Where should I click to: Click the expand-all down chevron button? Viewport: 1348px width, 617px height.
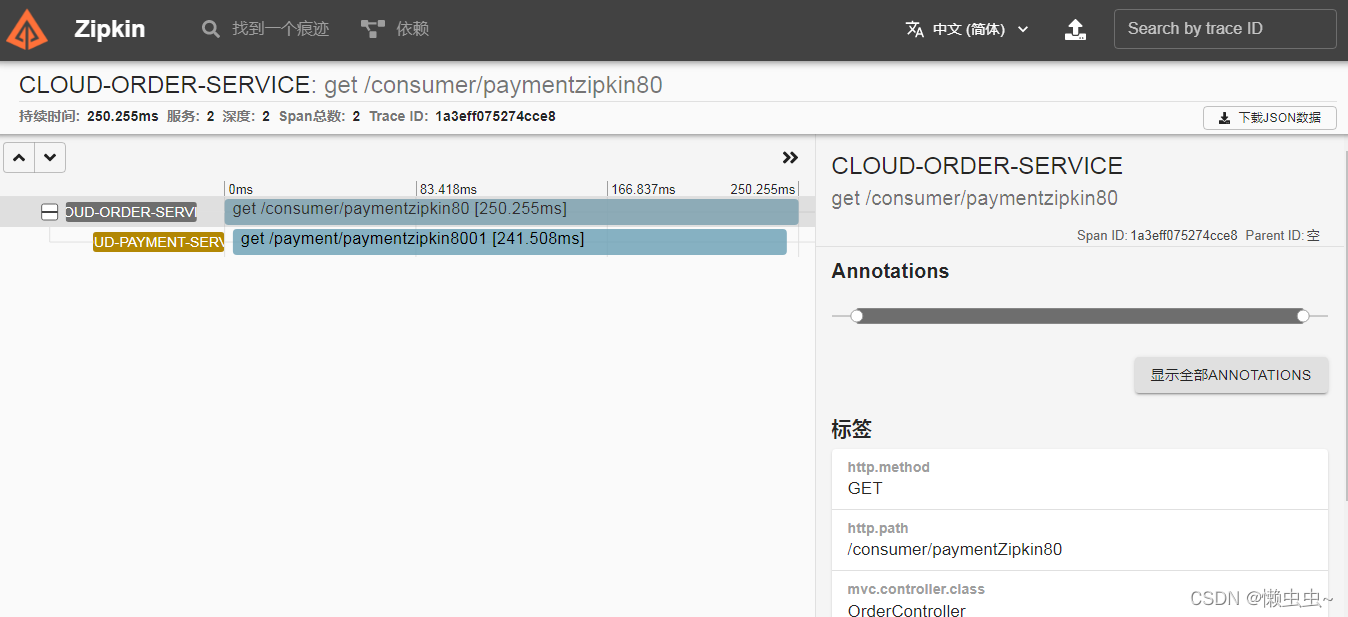click(x=50, y=158)
